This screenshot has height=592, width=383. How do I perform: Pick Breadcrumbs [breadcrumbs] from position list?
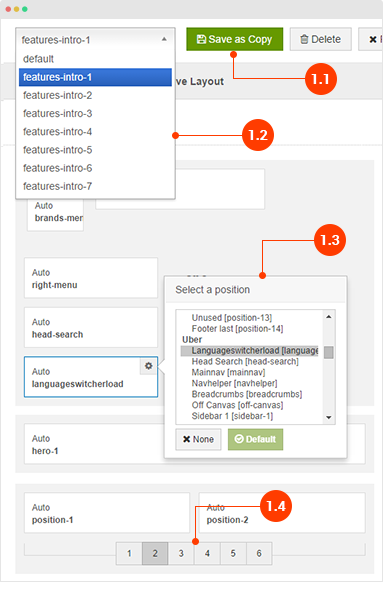tap(247, 394)
